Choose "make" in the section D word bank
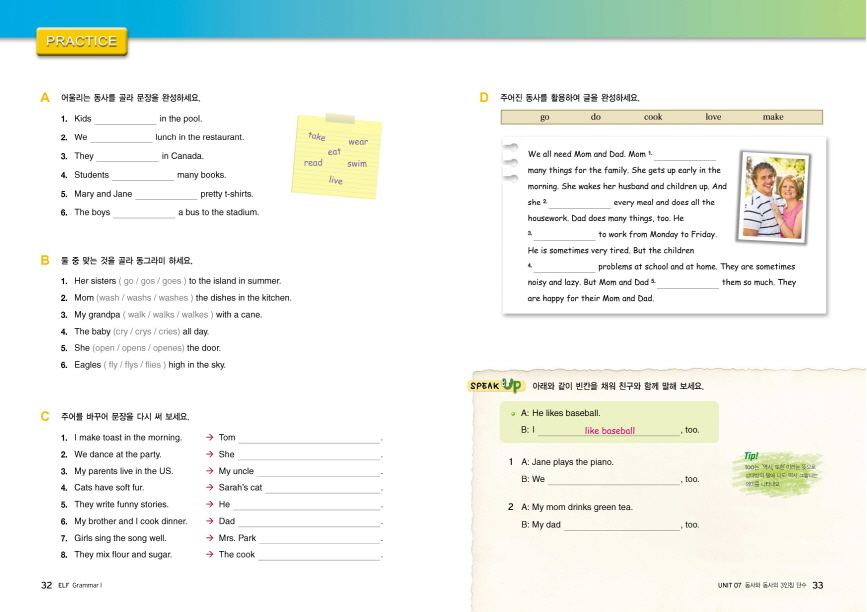 (x=773, y=118)
